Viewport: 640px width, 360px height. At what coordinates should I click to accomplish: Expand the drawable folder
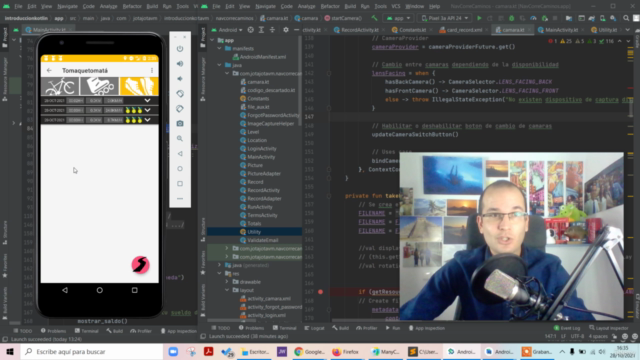[x=227, y=282]
